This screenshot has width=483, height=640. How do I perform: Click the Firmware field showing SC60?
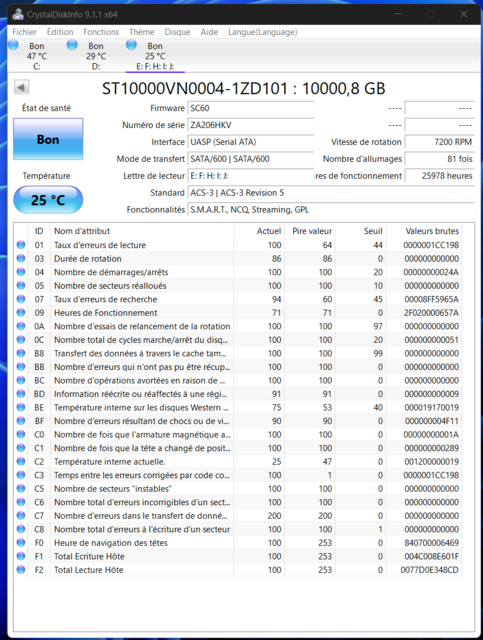251,108
